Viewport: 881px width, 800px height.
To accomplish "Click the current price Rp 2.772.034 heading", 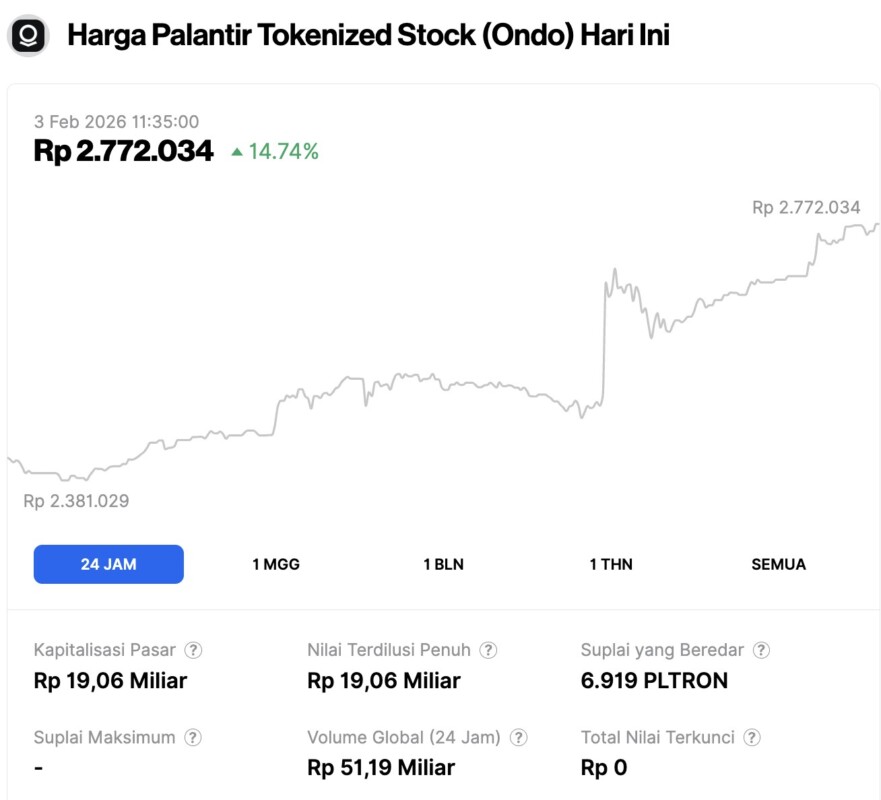I will [x=124, y=151].
